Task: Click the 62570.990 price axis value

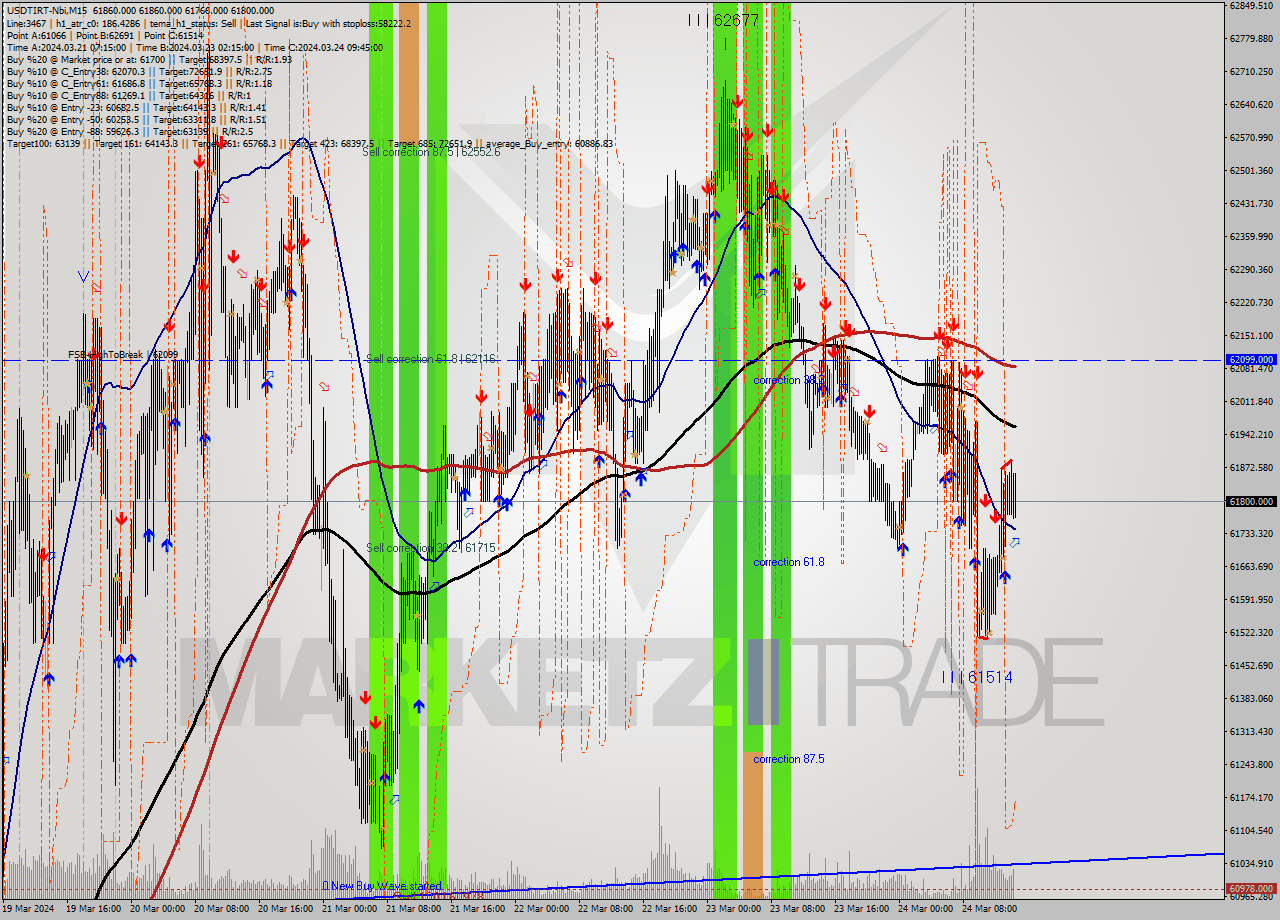Action: pyautogui.click(x=1250, y=137)
